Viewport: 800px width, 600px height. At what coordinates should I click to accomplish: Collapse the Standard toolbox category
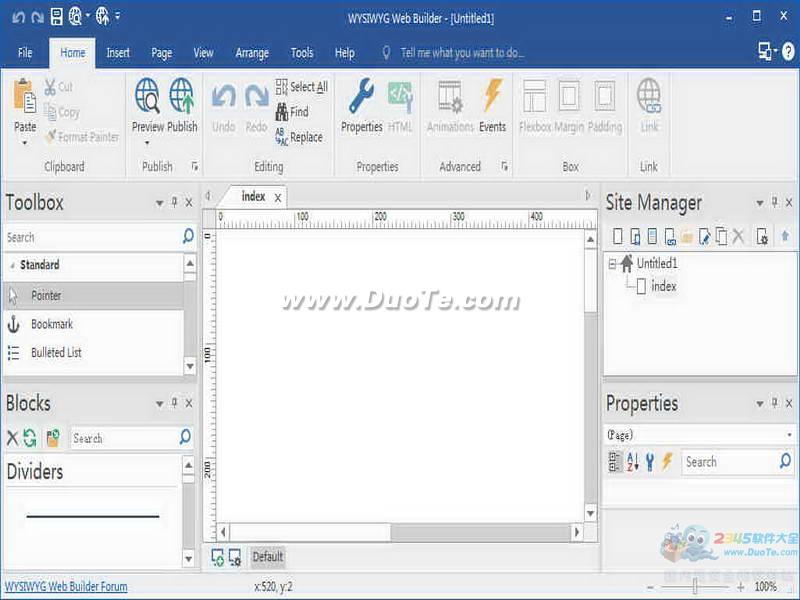(x=13, y=265)
